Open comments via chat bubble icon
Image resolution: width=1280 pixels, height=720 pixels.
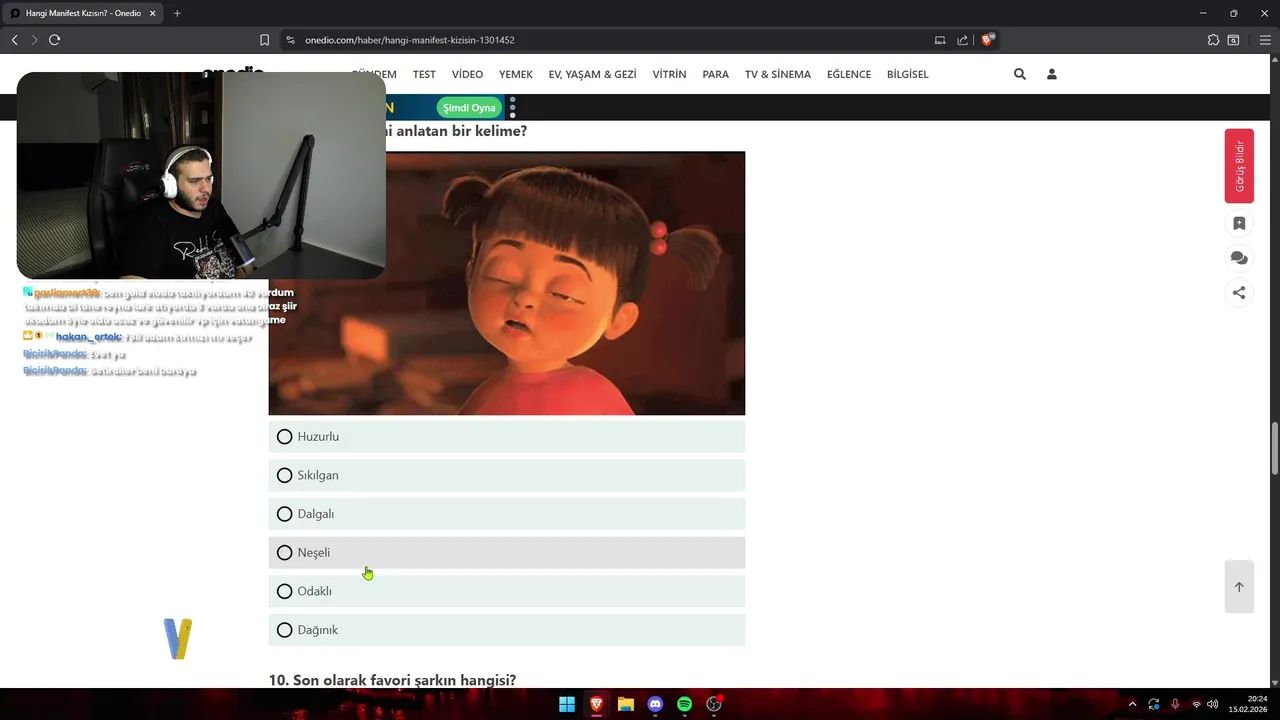coord(1239,258)
